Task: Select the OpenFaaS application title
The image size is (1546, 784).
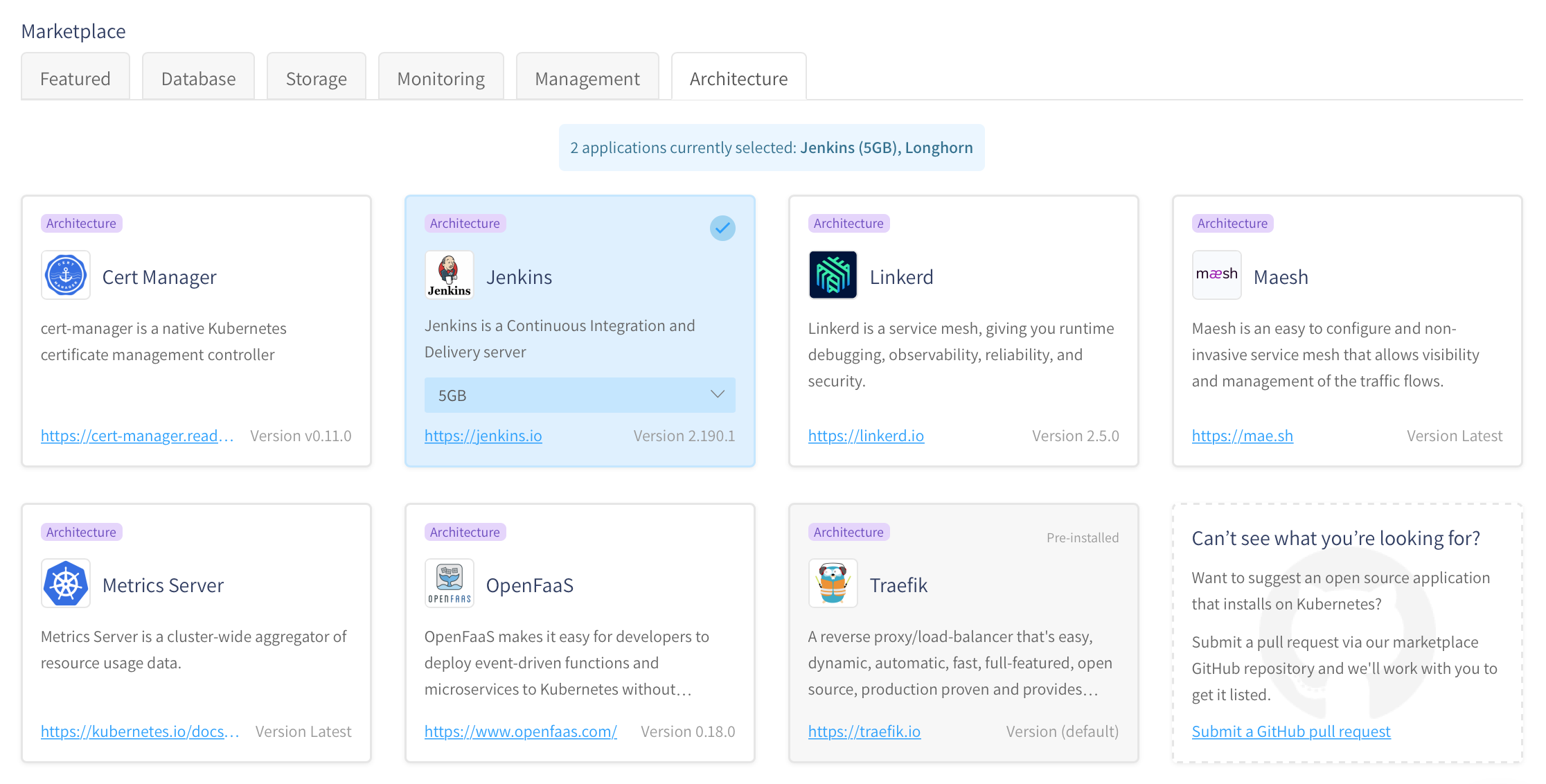Action: pos(530,585)
